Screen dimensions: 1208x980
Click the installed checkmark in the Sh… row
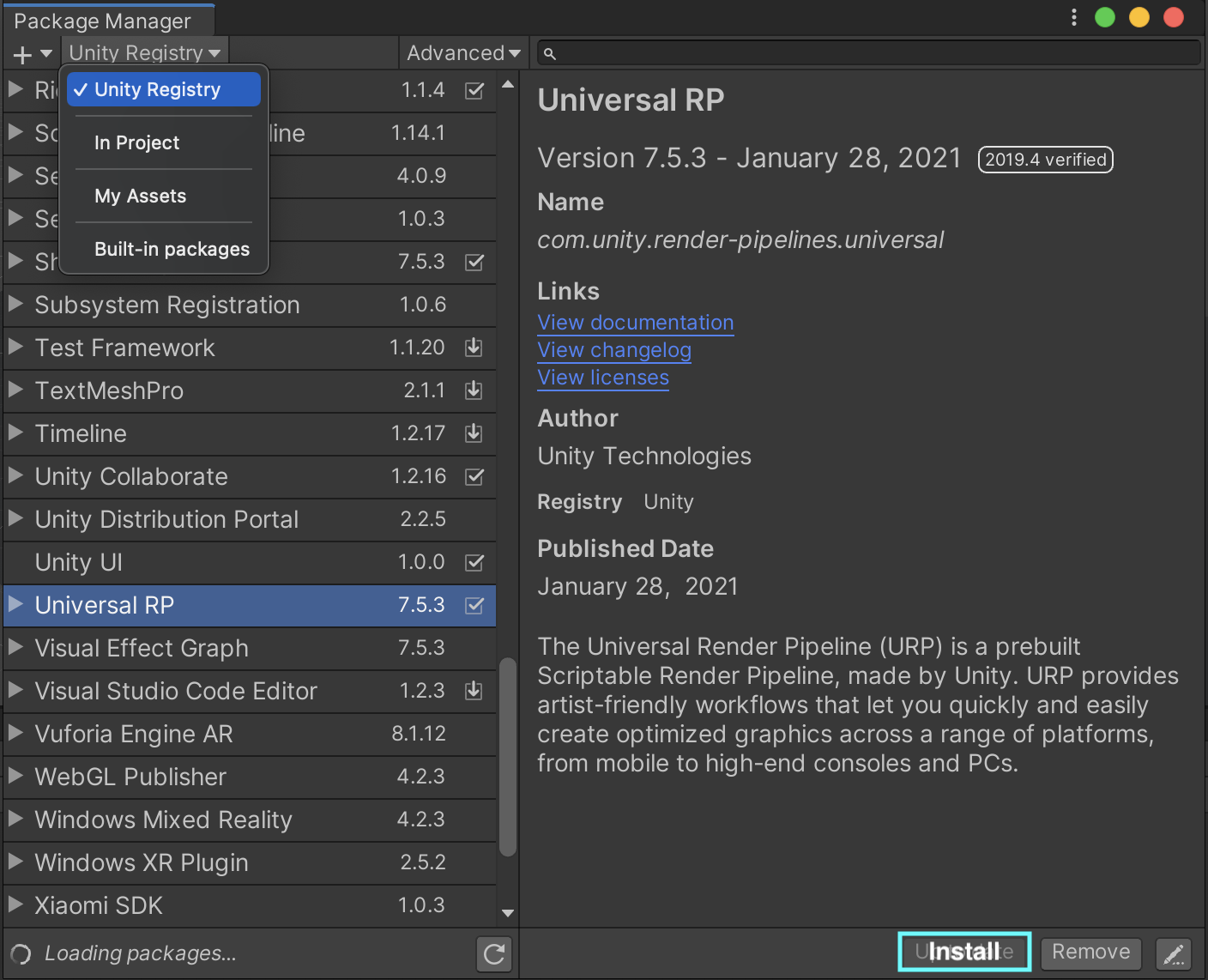(474, 262)
